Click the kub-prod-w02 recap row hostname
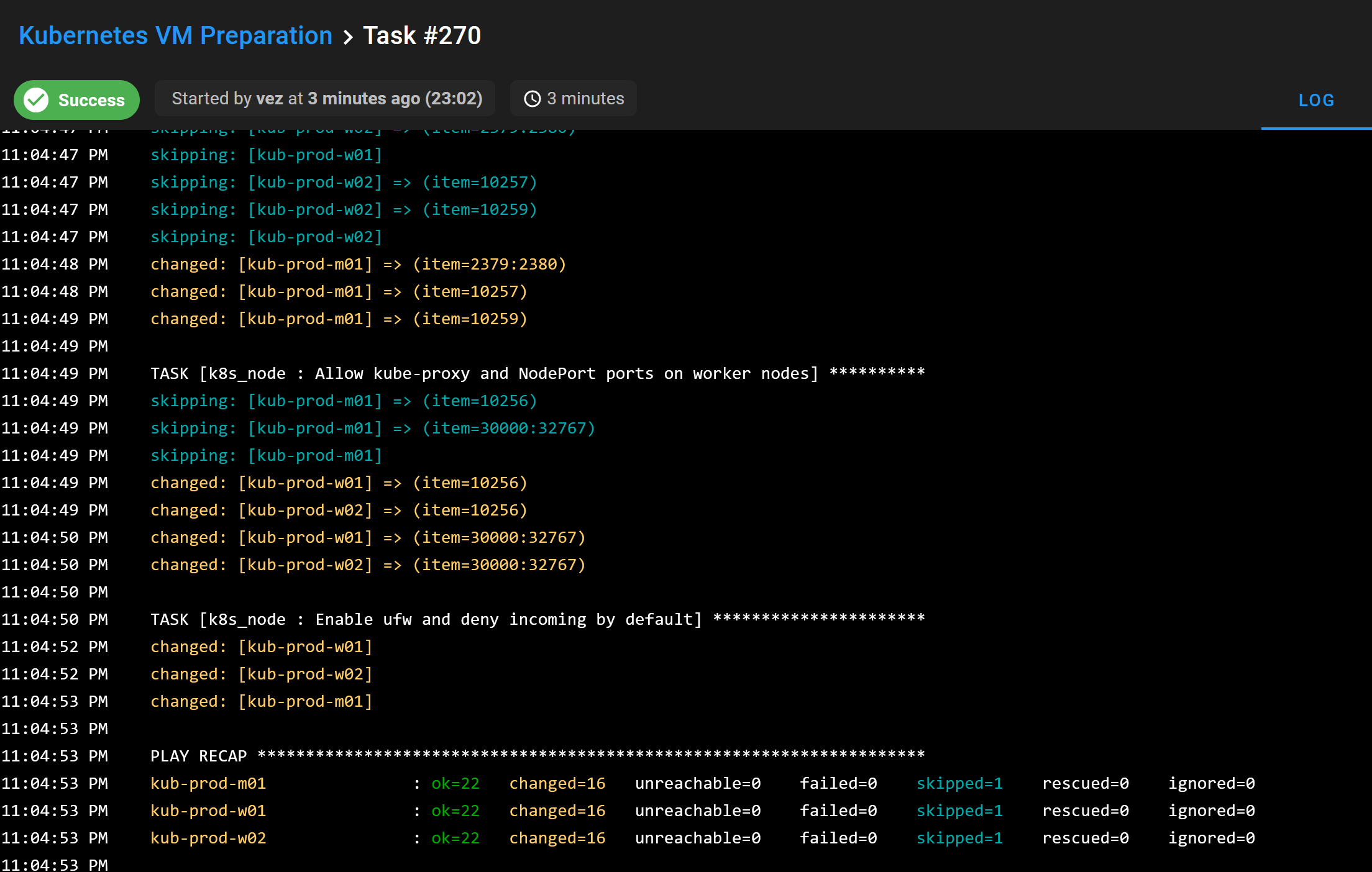 (208, 838)
